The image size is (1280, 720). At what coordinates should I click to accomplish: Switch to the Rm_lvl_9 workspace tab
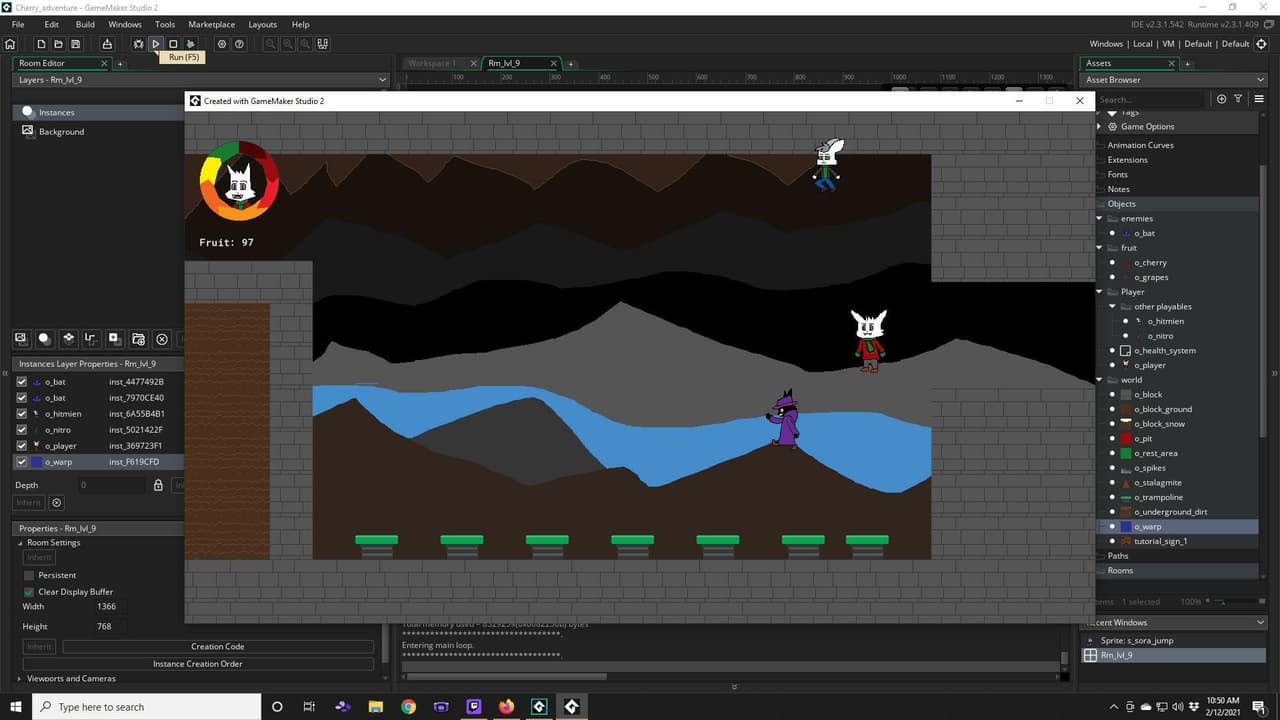coord(521,63)
